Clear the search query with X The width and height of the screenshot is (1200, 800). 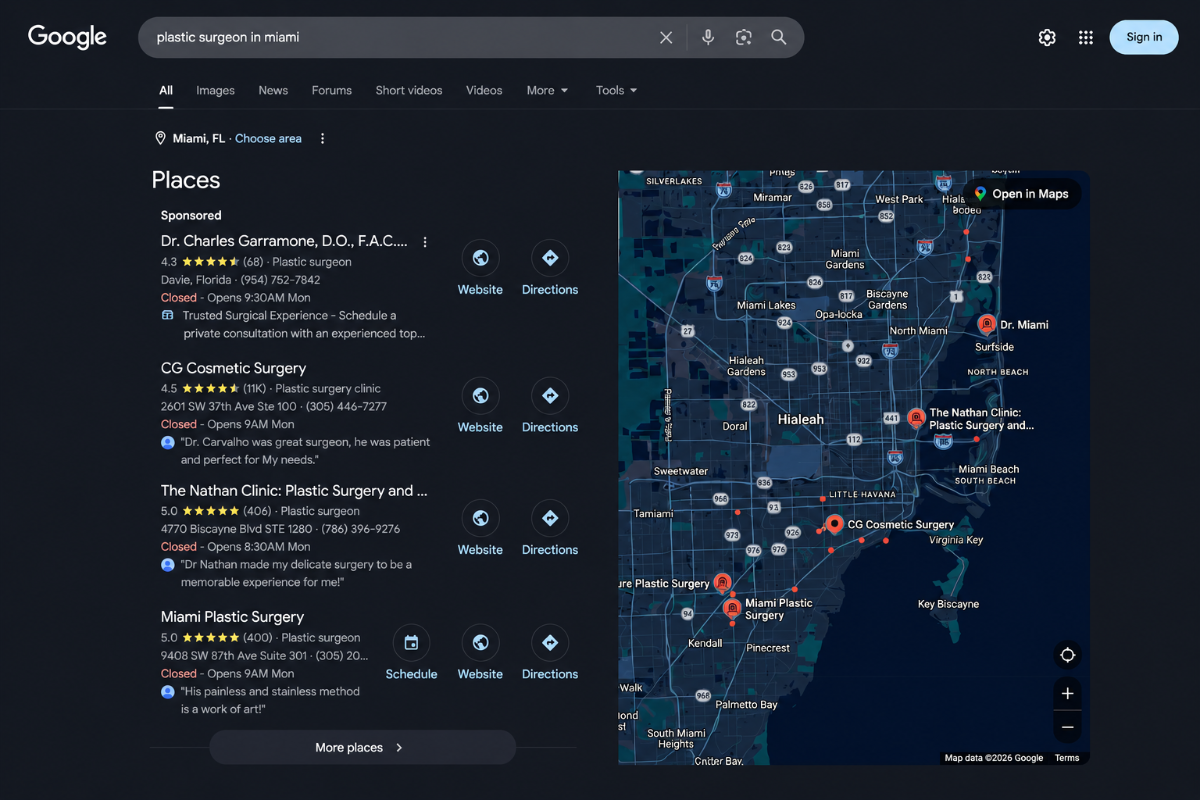point(666,37)
